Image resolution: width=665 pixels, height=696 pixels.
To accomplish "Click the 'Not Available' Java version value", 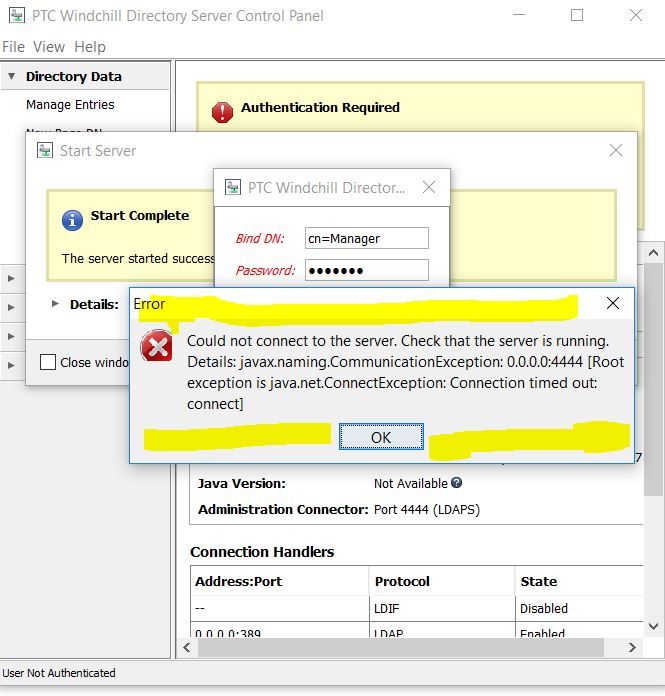I will point(411,483).
